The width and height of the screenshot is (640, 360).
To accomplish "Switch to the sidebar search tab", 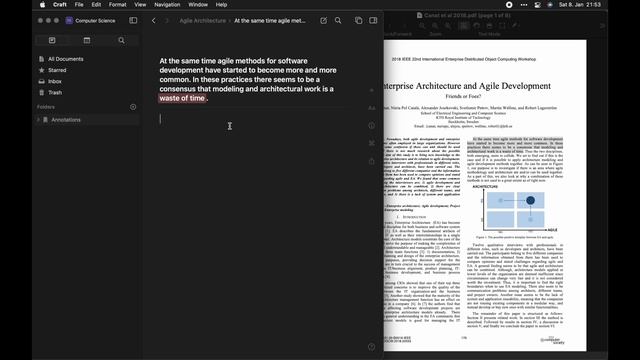I will (x=121, y=40).
